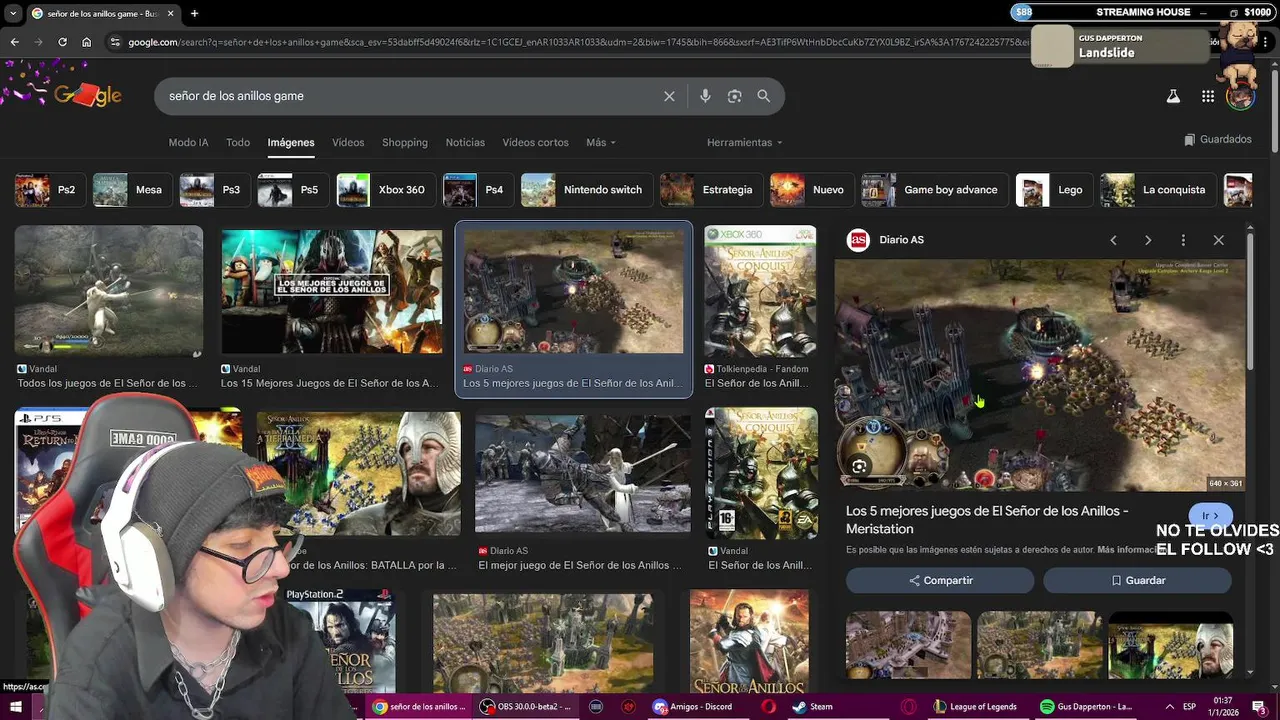The width and height of the screenshot is (1280, 720).
Task: Open Guardados saved items
Action: tap(1217, 140)
